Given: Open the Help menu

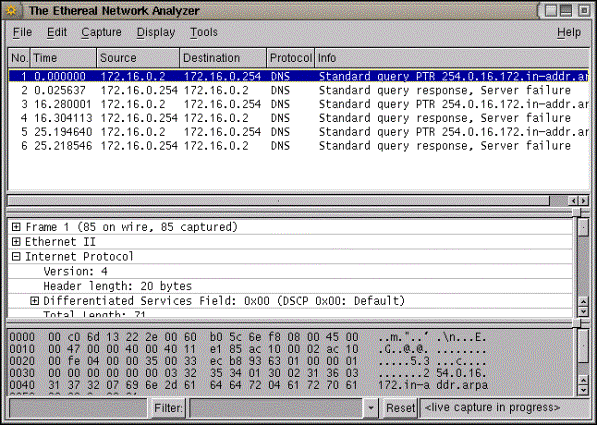Looking at the screenshot, I should [569, 32].
